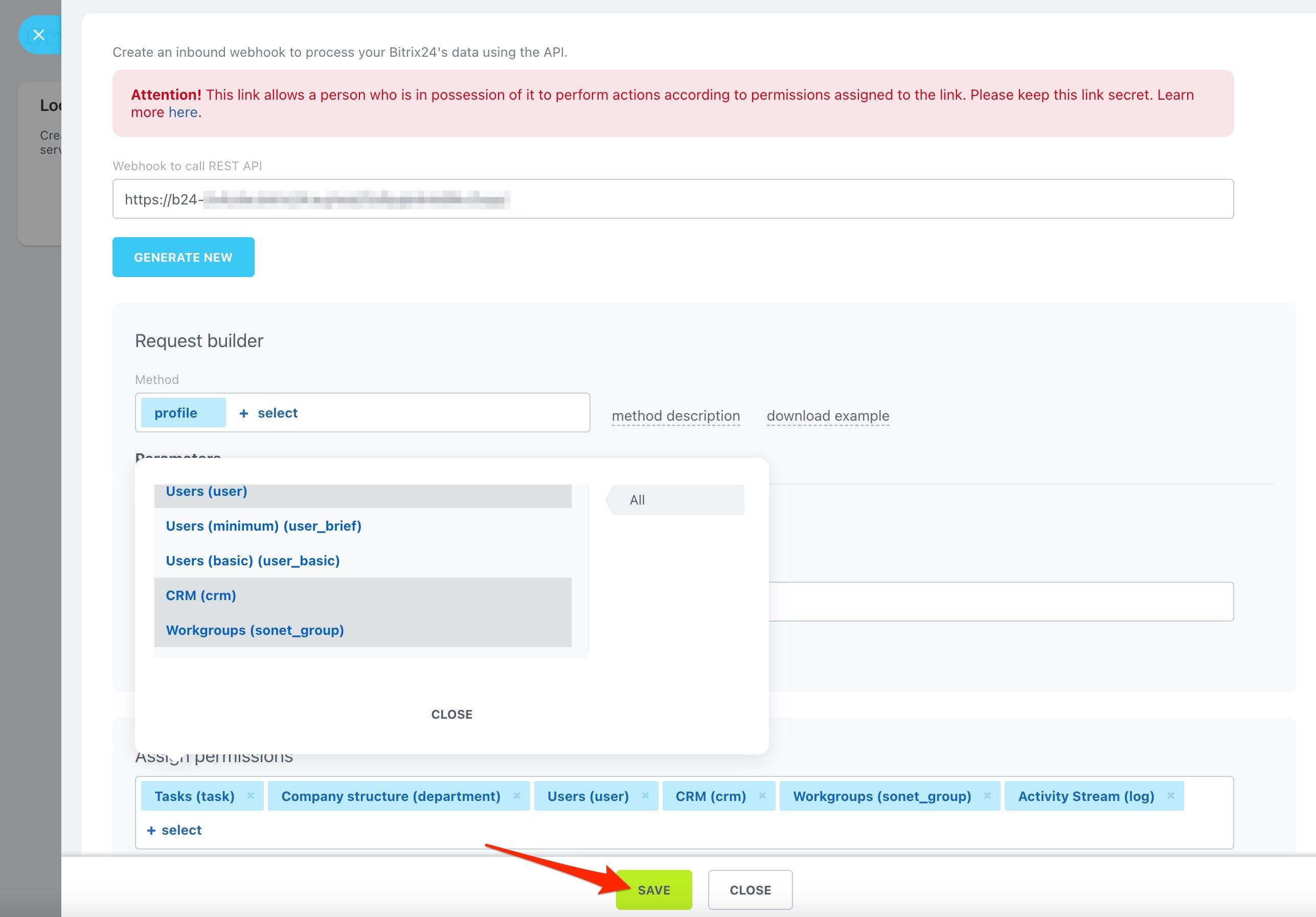Deselect CRM (crm) in the list

click(x=200, y=595)
